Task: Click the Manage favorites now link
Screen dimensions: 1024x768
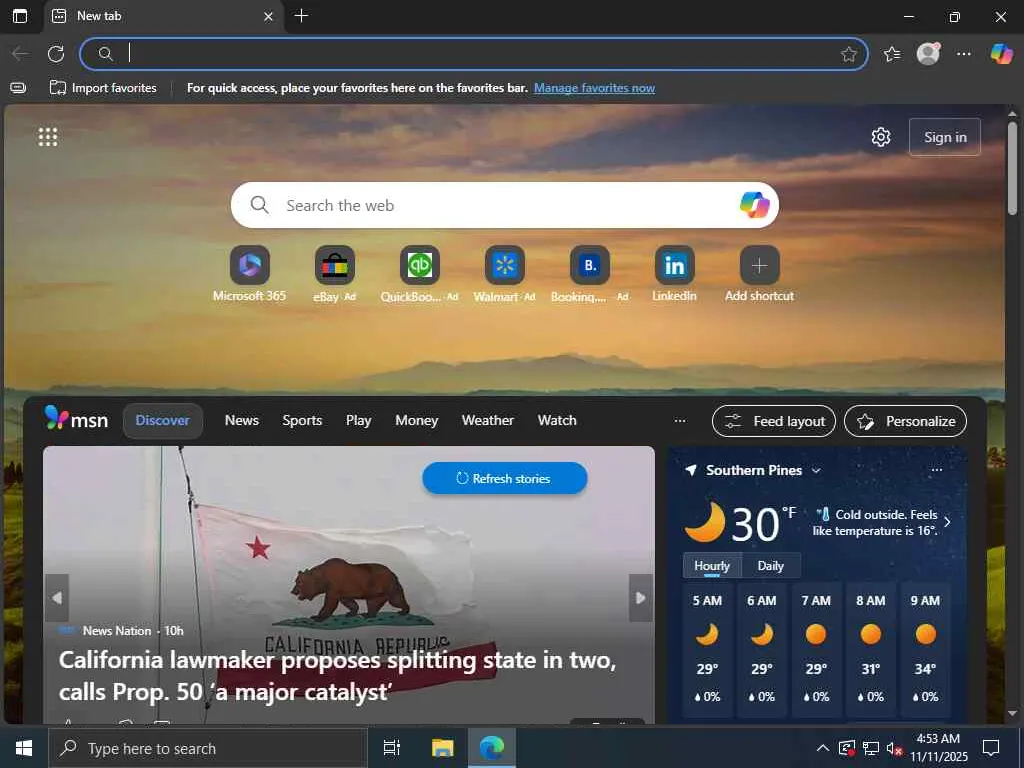Action: pyautogui.click(x=594, y=88)
